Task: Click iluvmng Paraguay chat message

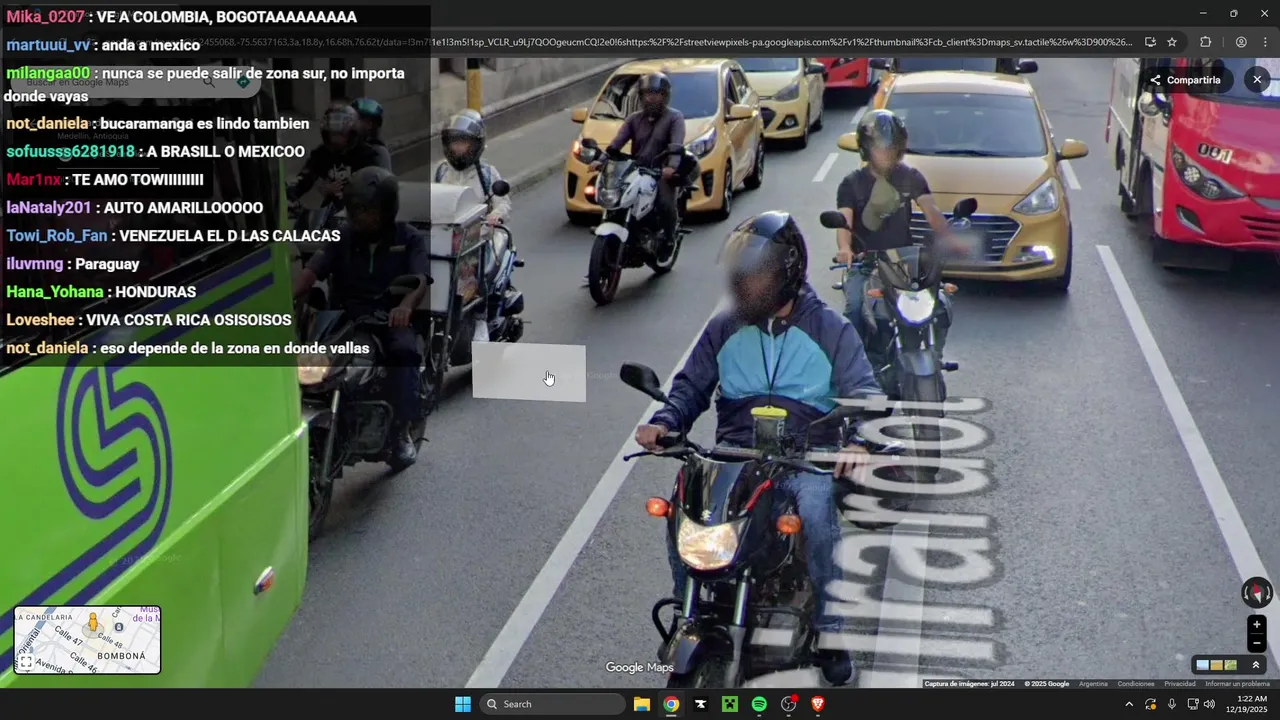Action: point(72,264)
